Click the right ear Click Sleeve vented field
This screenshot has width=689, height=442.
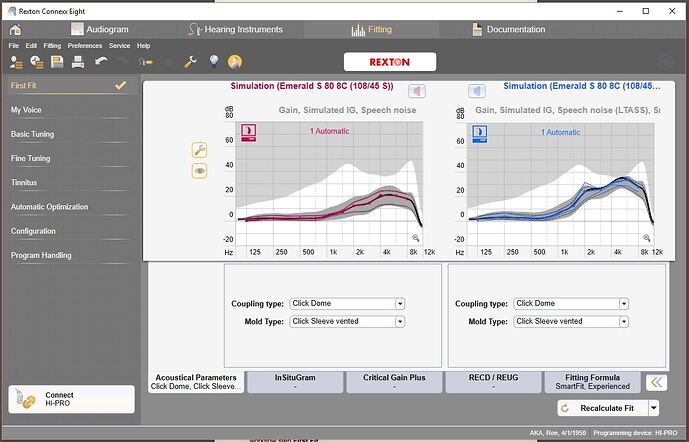[x=347, y=322]
